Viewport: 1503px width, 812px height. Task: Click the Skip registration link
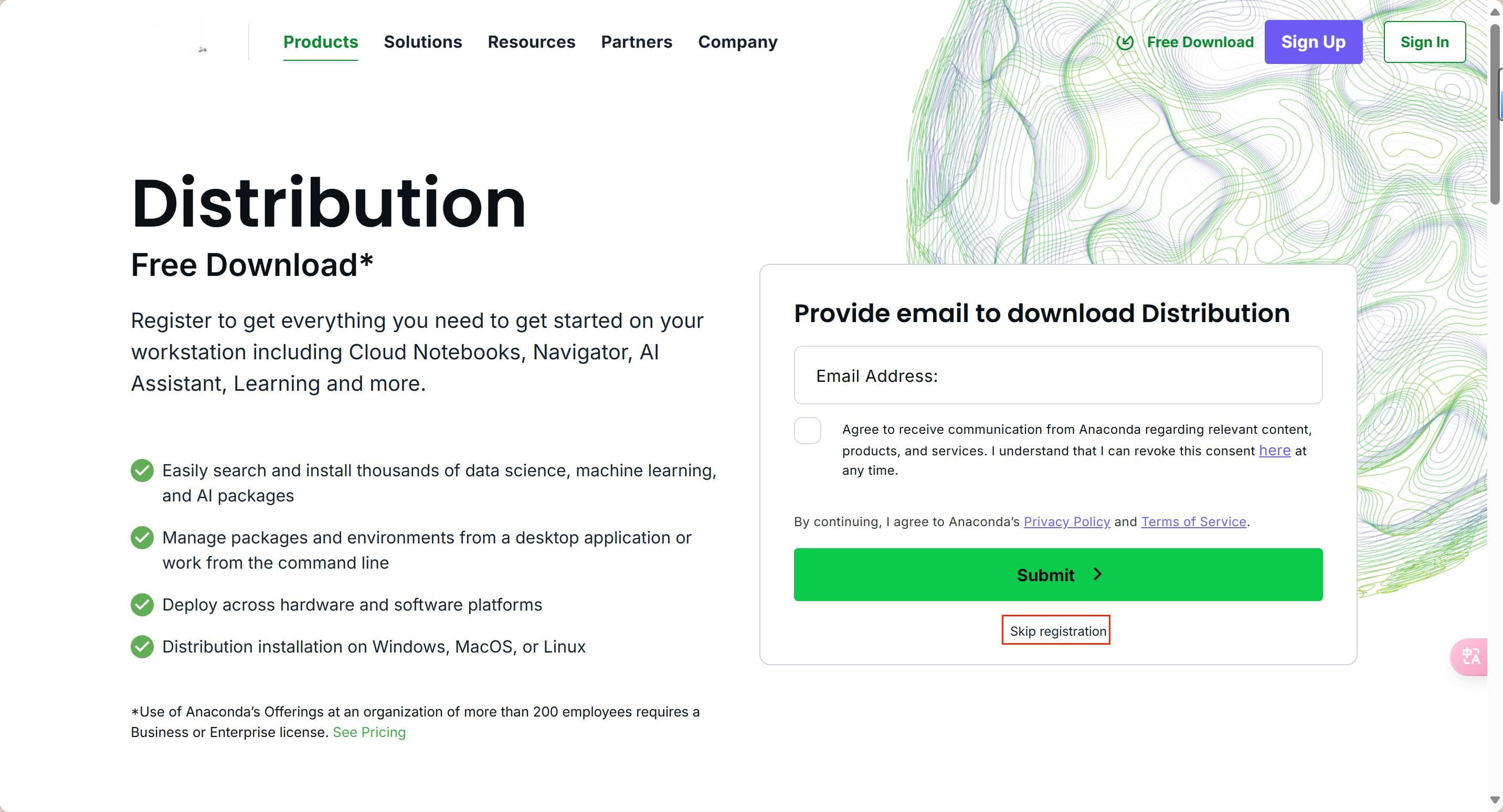(x=1057, y=631)
